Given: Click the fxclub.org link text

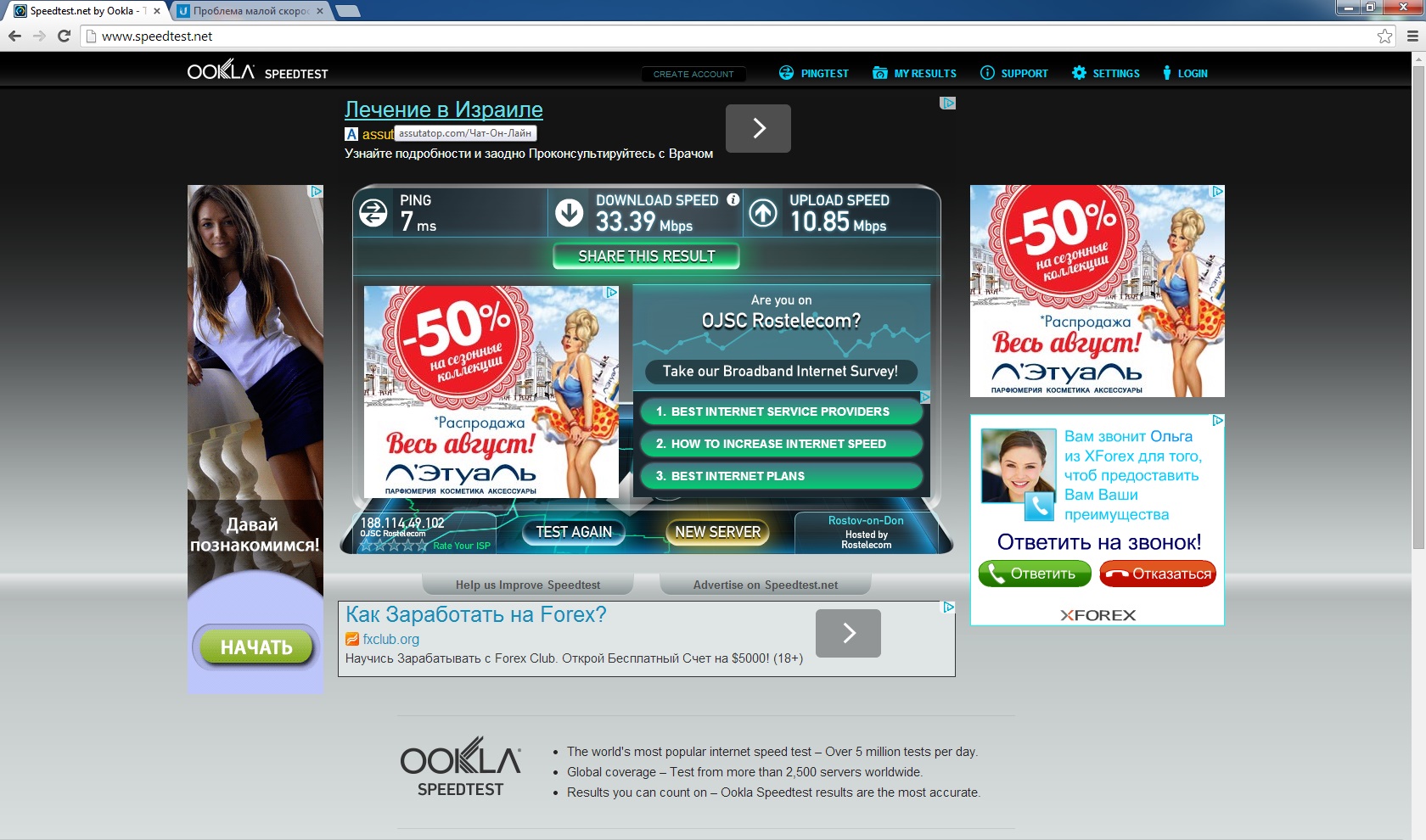Looking at the screenshot, I should (x=391, y=639).
